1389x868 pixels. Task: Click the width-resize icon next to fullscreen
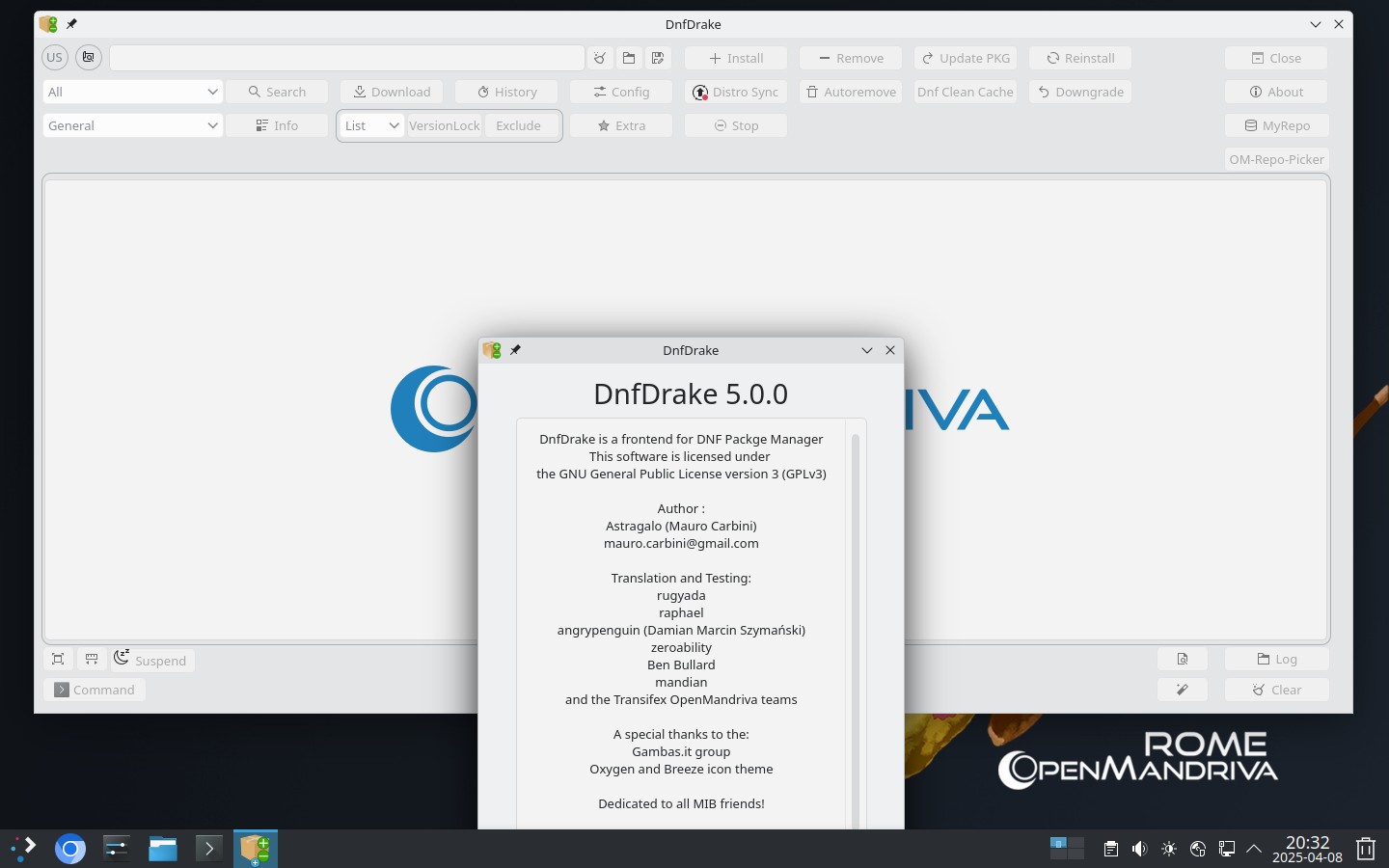tap(92, 660)
